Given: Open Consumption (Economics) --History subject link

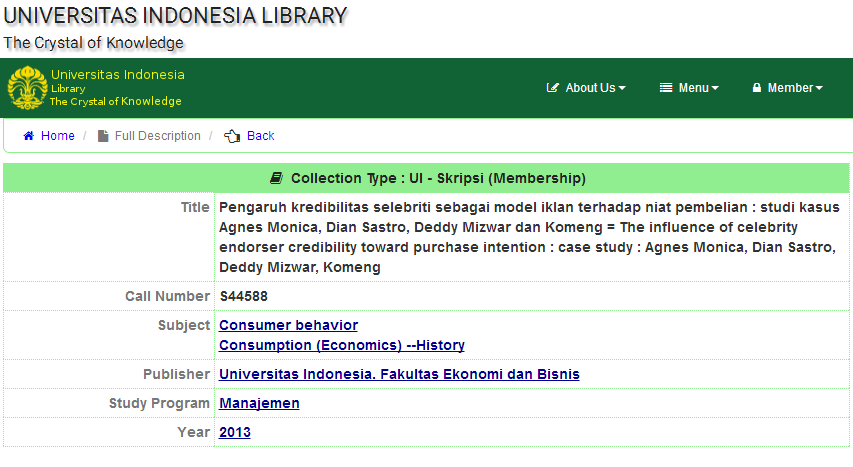Looking at the screenshot, I should point(342,345).
